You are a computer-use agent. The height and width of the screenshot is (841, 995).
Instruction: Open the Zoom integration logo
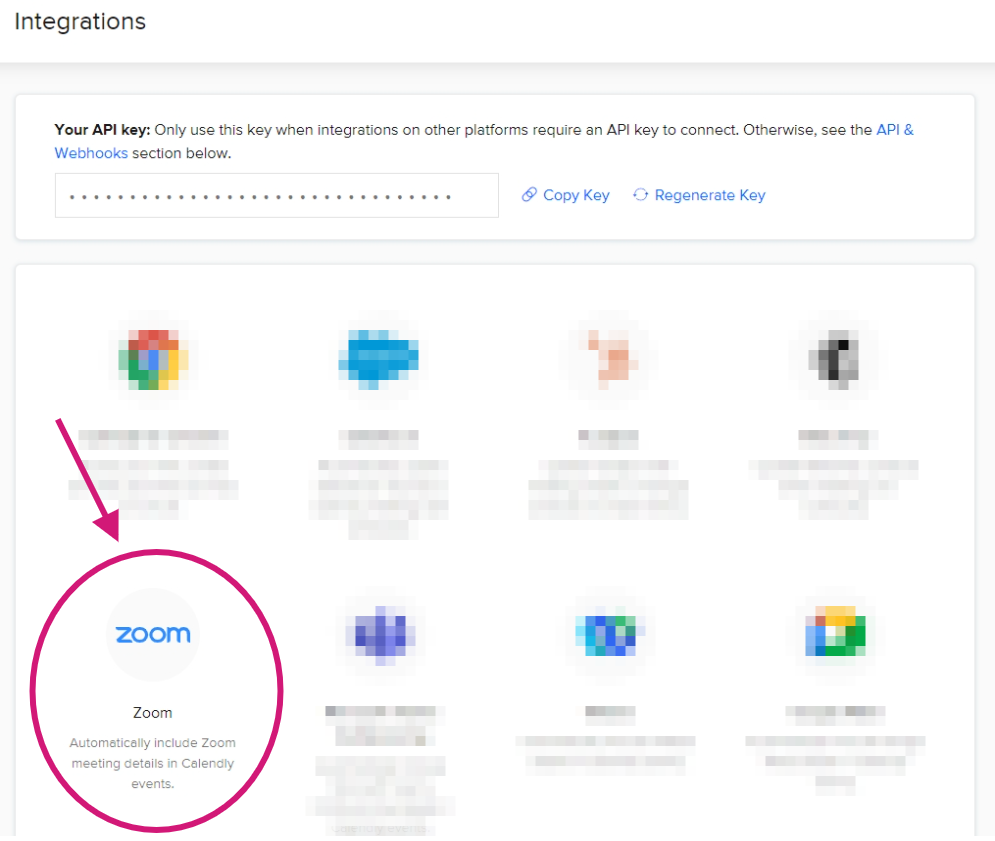pyautogui.click(x=153, y=635)
